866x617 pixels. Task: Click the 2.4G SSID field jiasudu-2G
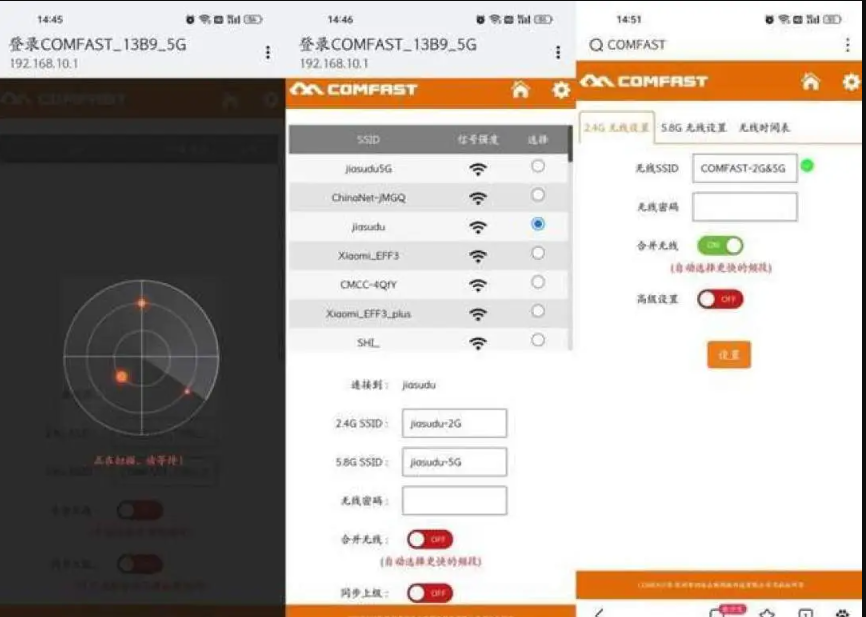click(454, 424)
